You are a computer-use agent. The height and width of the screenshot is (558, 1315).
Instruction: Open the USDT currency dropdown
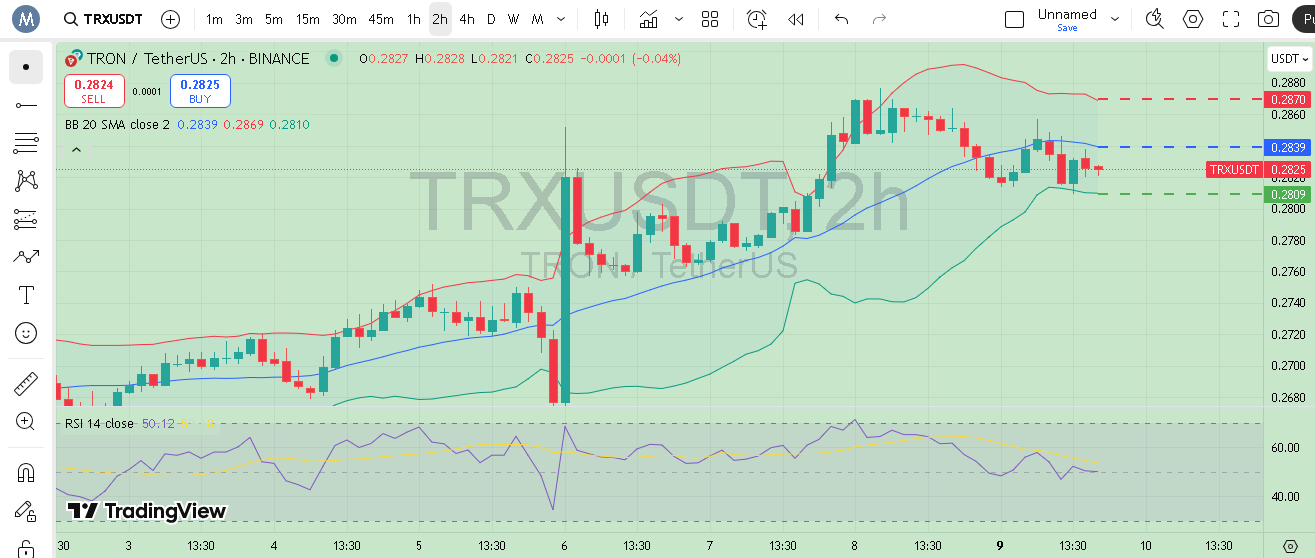[1289, 59]
